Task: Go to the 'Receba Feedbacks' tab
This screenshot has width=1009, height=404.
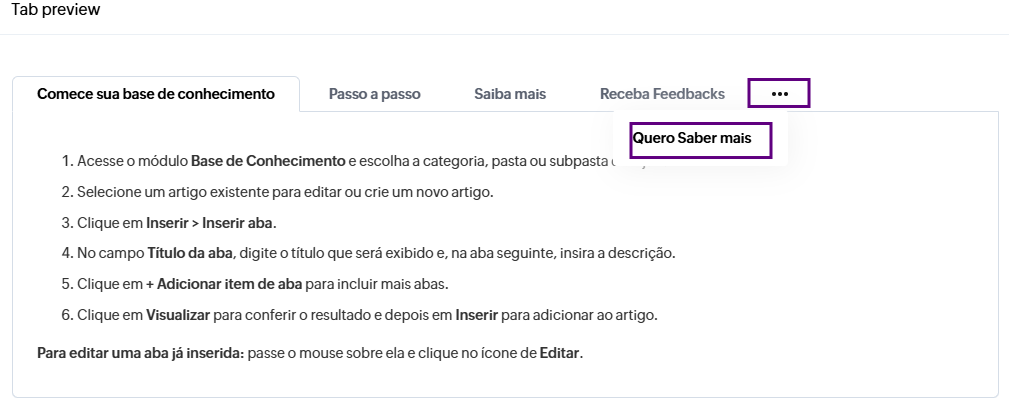Action: [662, 94]
